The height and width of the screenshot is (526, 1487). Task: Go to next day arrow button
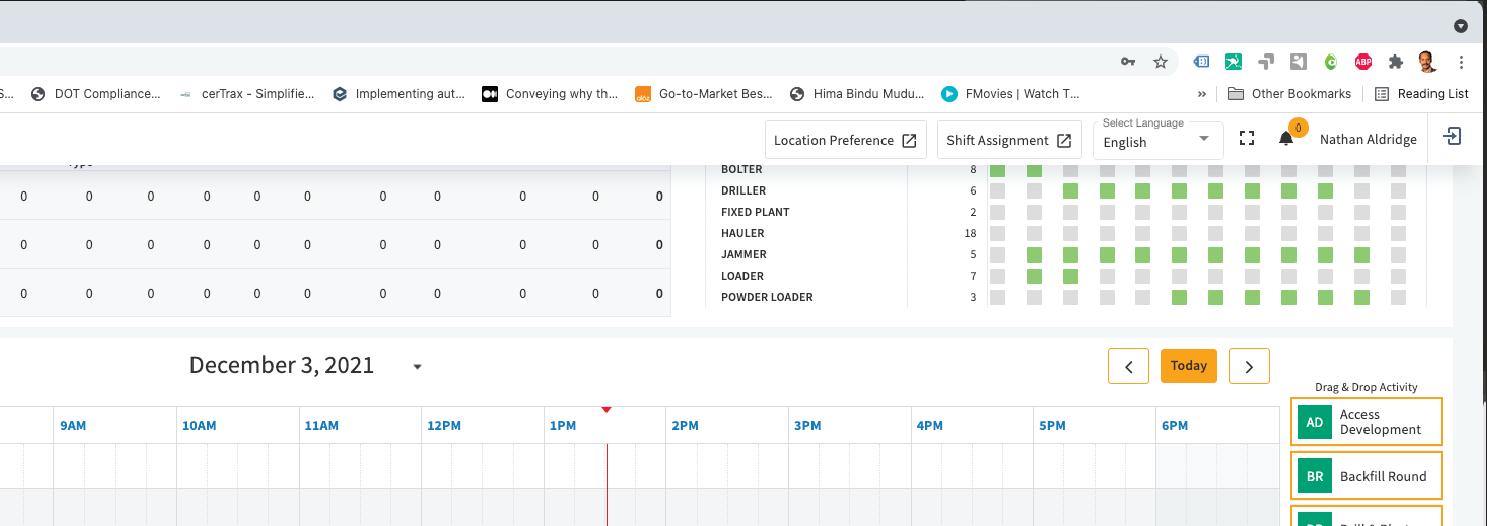1249,366
